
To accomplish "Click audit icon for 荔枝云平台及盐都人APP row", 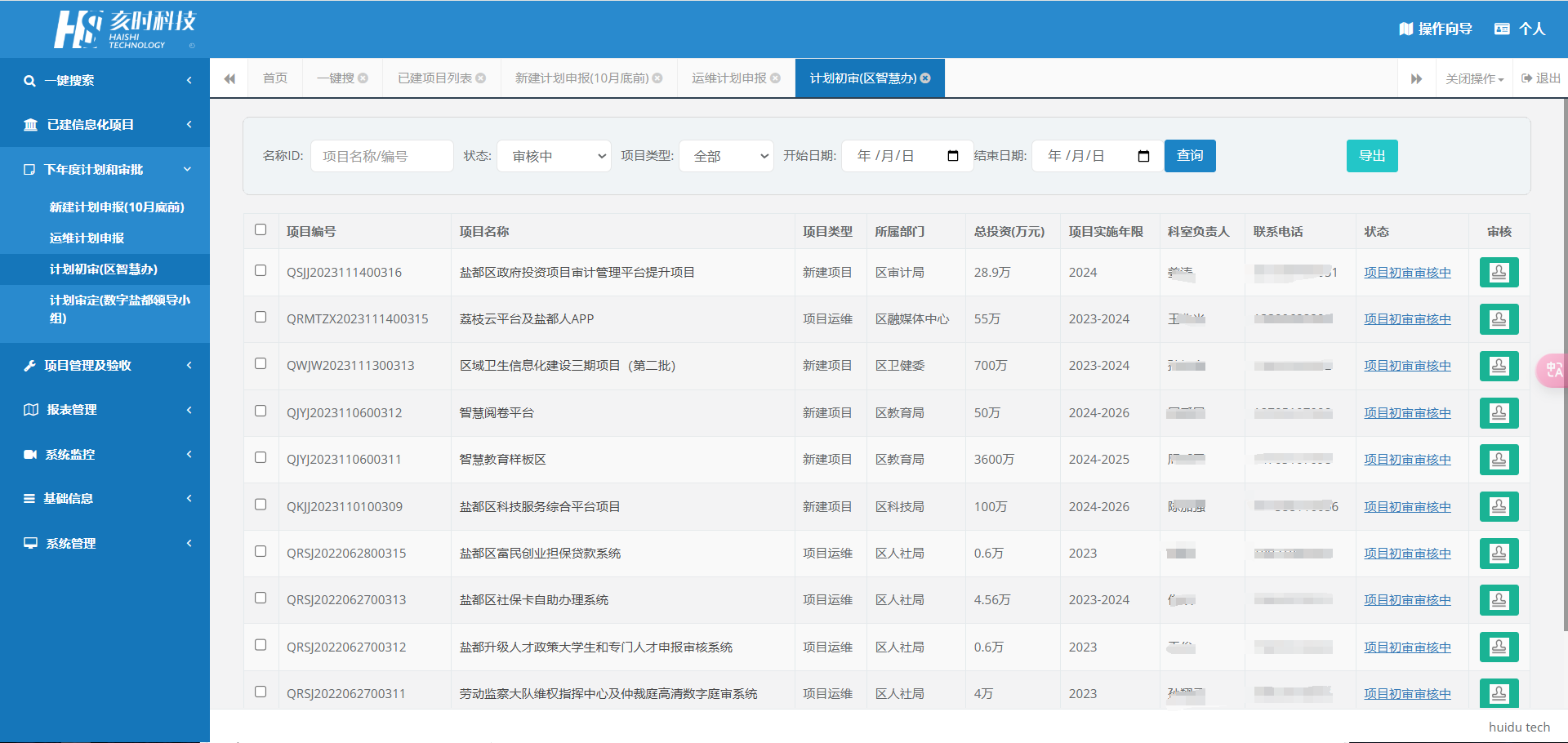I will click(x=1499, y=319).
